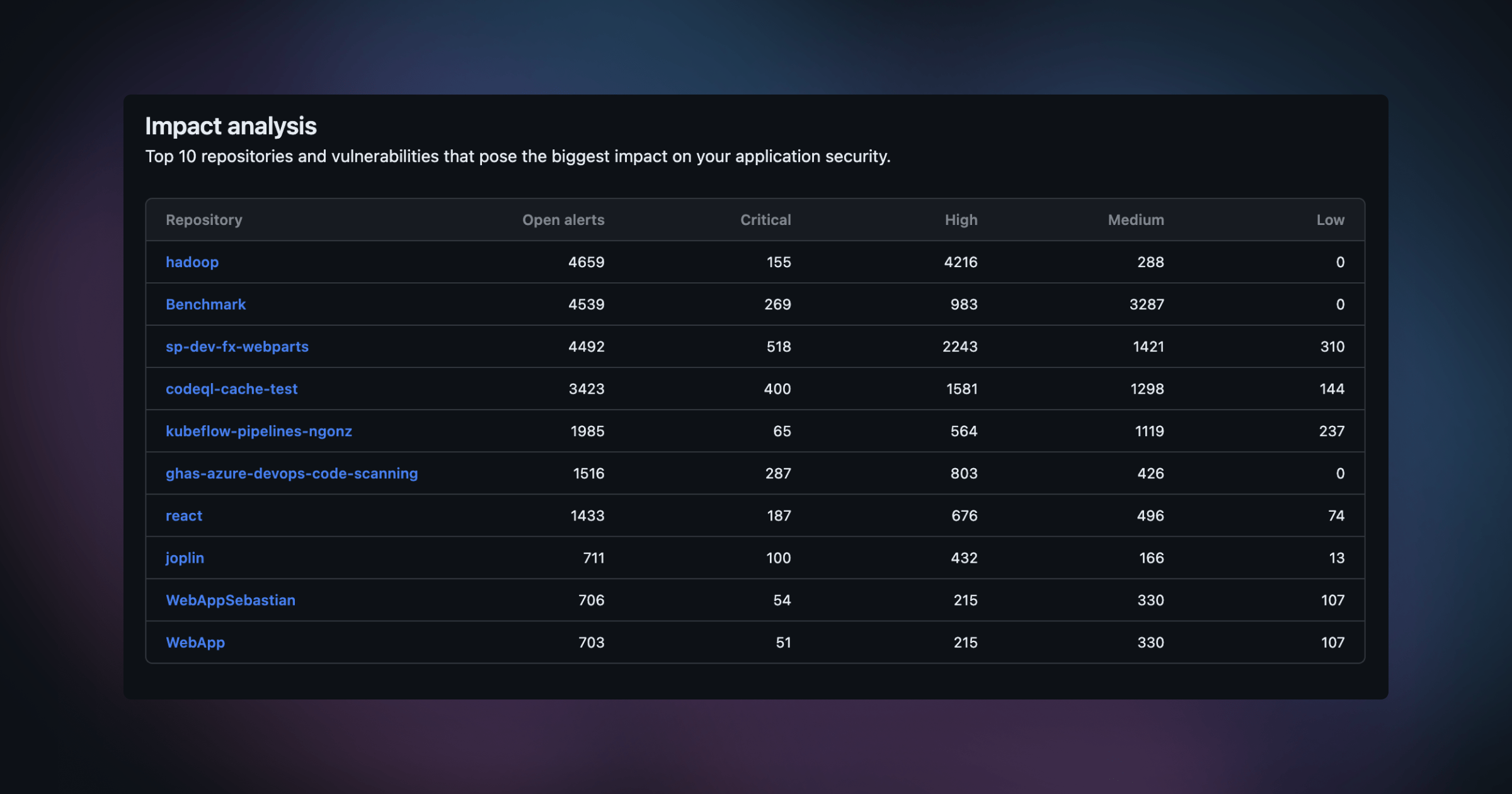Select sp-dev-fx-webparts critical count 518

pos(779,347)
